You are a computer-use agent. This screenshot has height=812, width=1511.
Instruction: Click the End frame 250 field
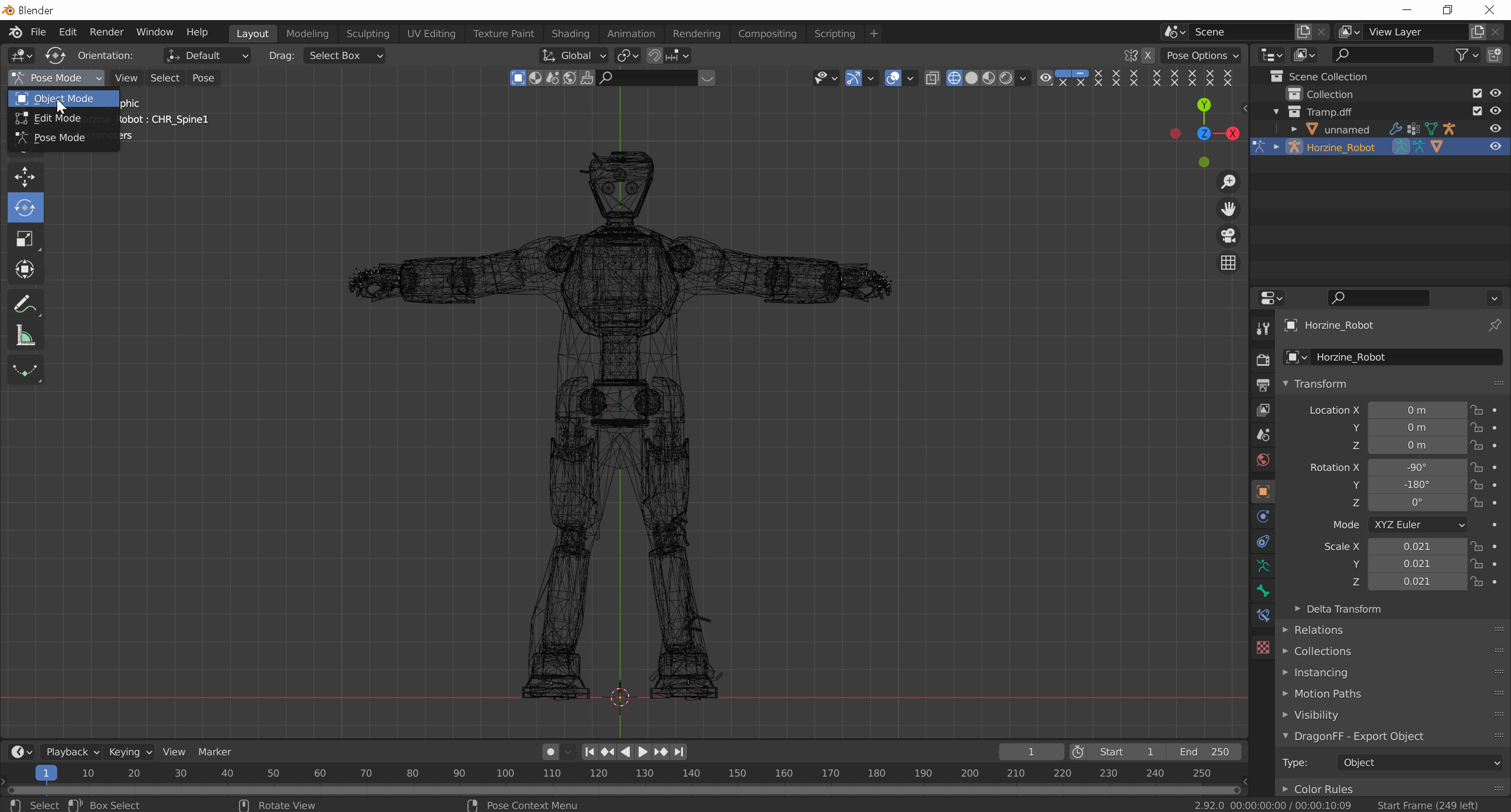click(1204, 752)
